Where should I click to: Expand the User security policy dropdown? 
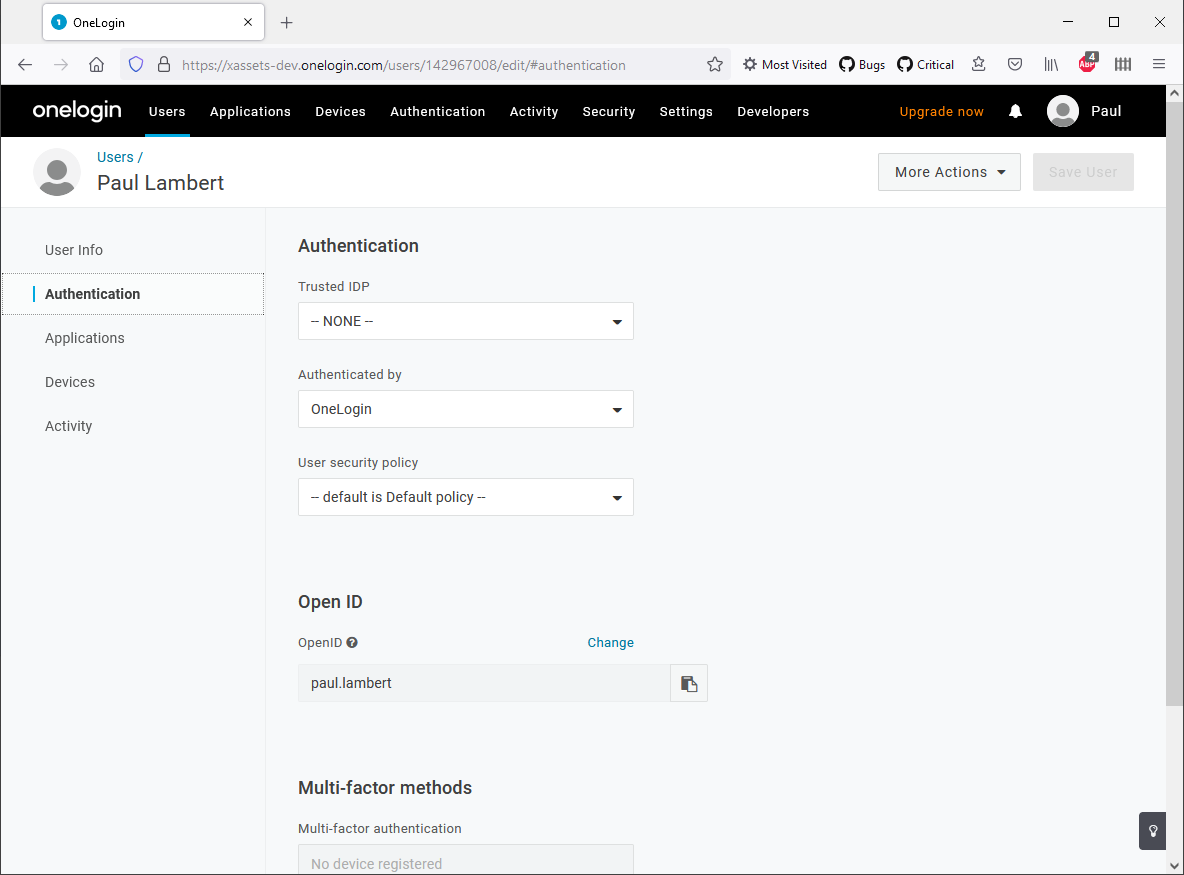(x=465, y=497)
